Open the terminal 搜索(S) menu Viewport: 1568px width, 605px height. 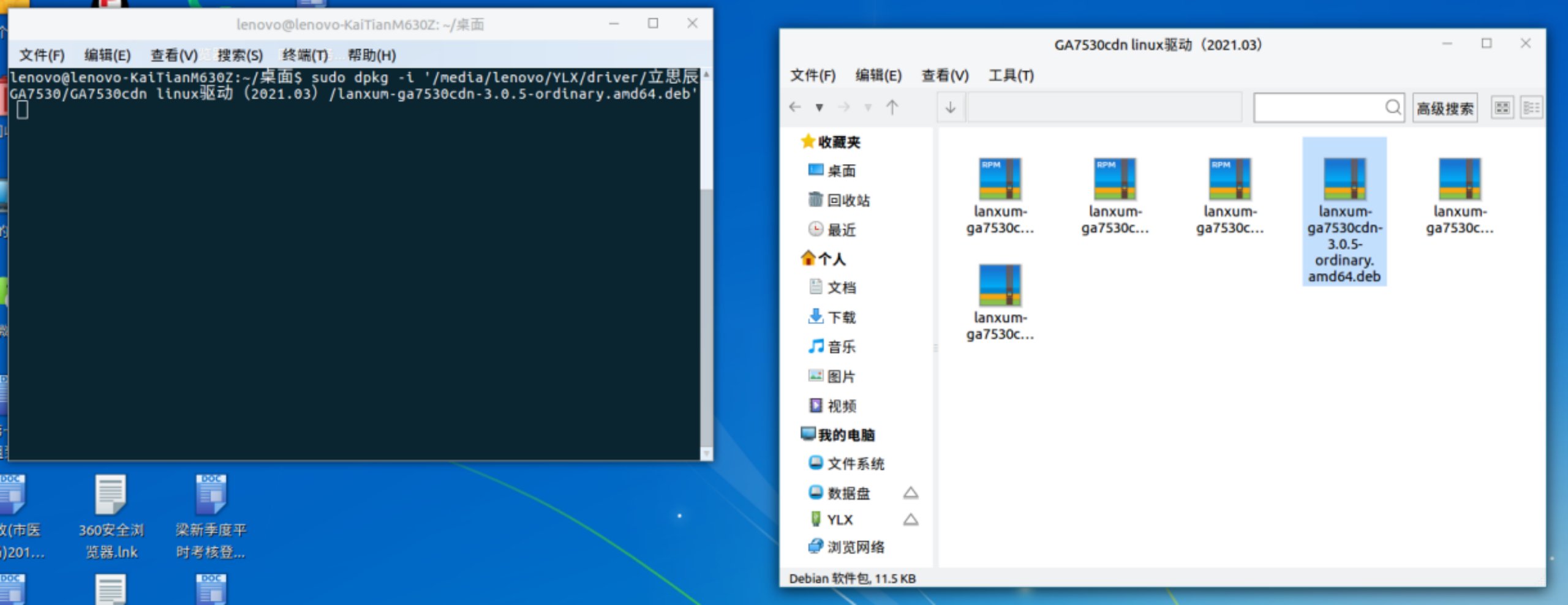pyautogui.click(x=240, y=55)
